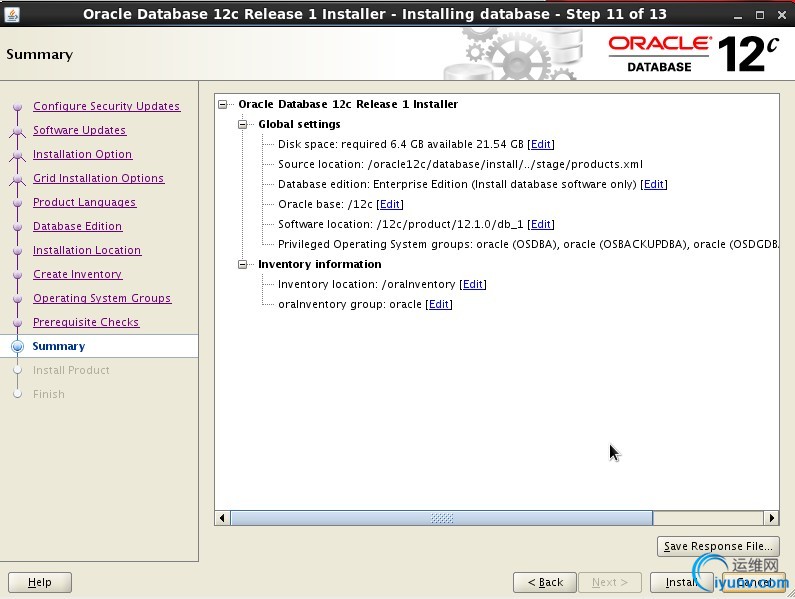This screenshot has width=795, height=599.
Task: Go to Software Updates step
Action: (80, 130)
